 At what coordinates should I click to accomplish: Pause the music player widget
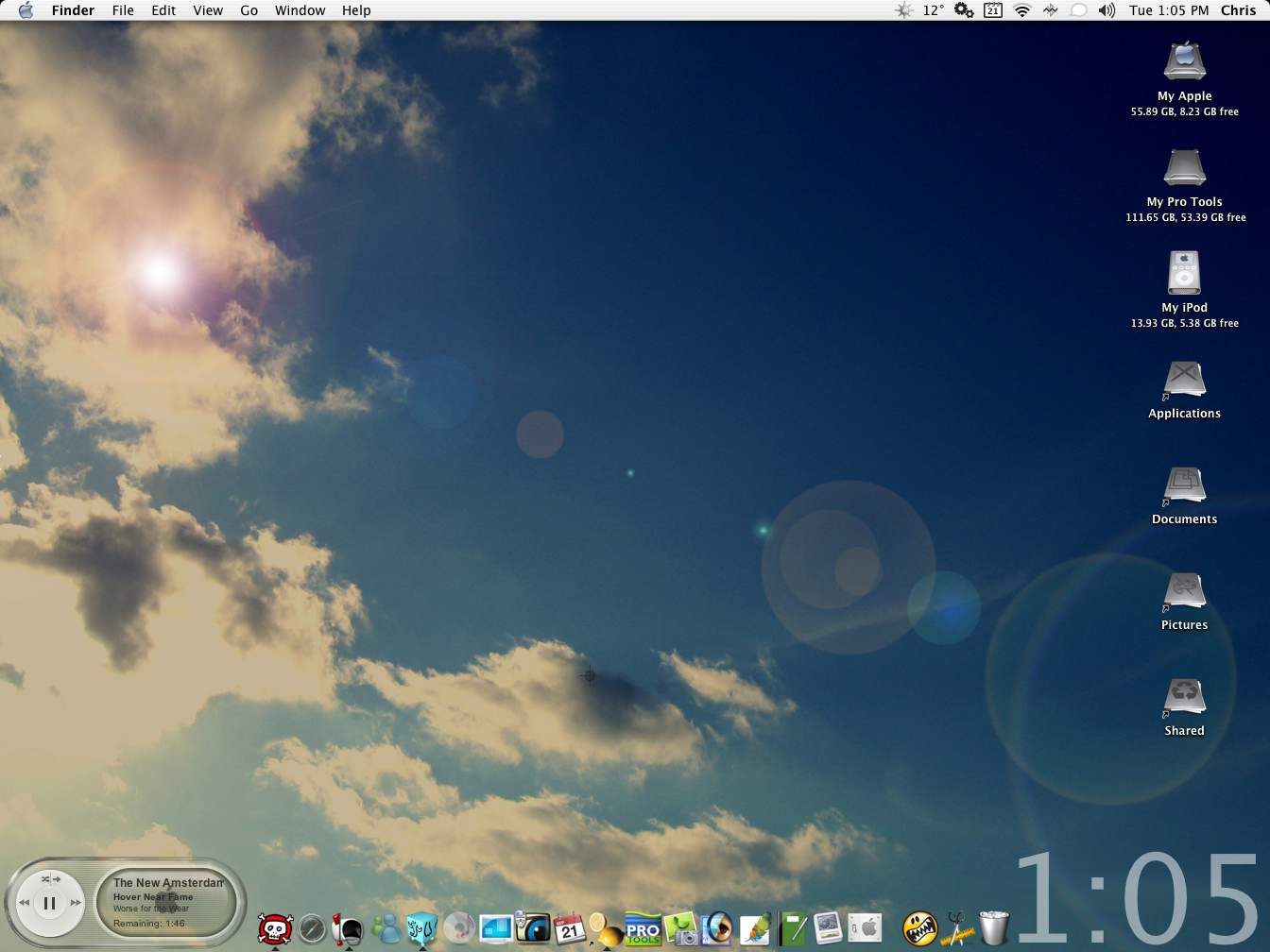coord(50,903)
